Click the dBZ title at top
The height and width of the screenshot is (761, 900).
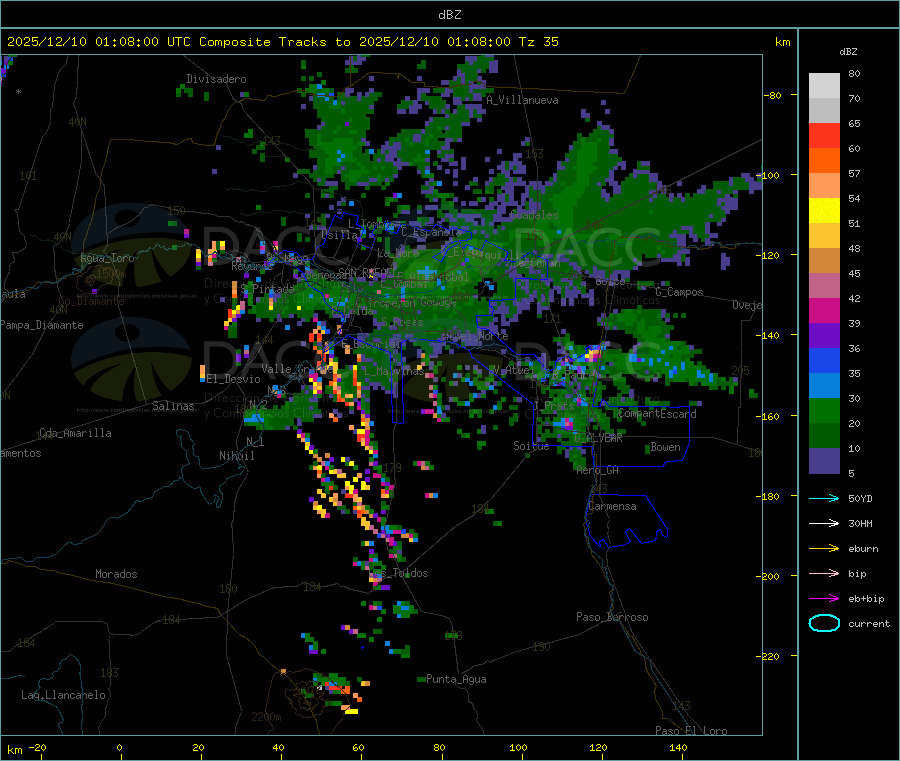tap(449, 15)
